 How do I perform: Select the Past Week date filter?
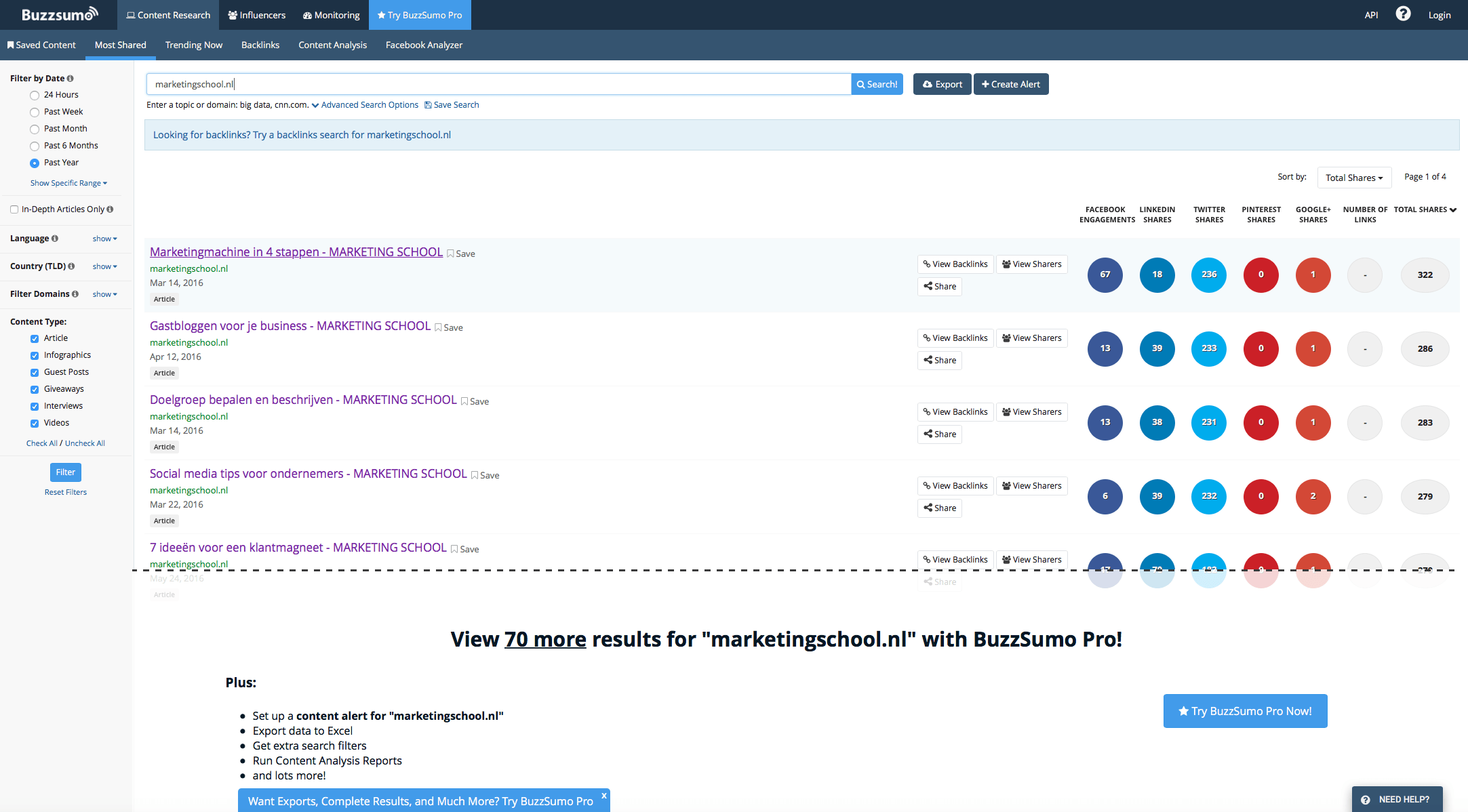[x=35, y=112]
